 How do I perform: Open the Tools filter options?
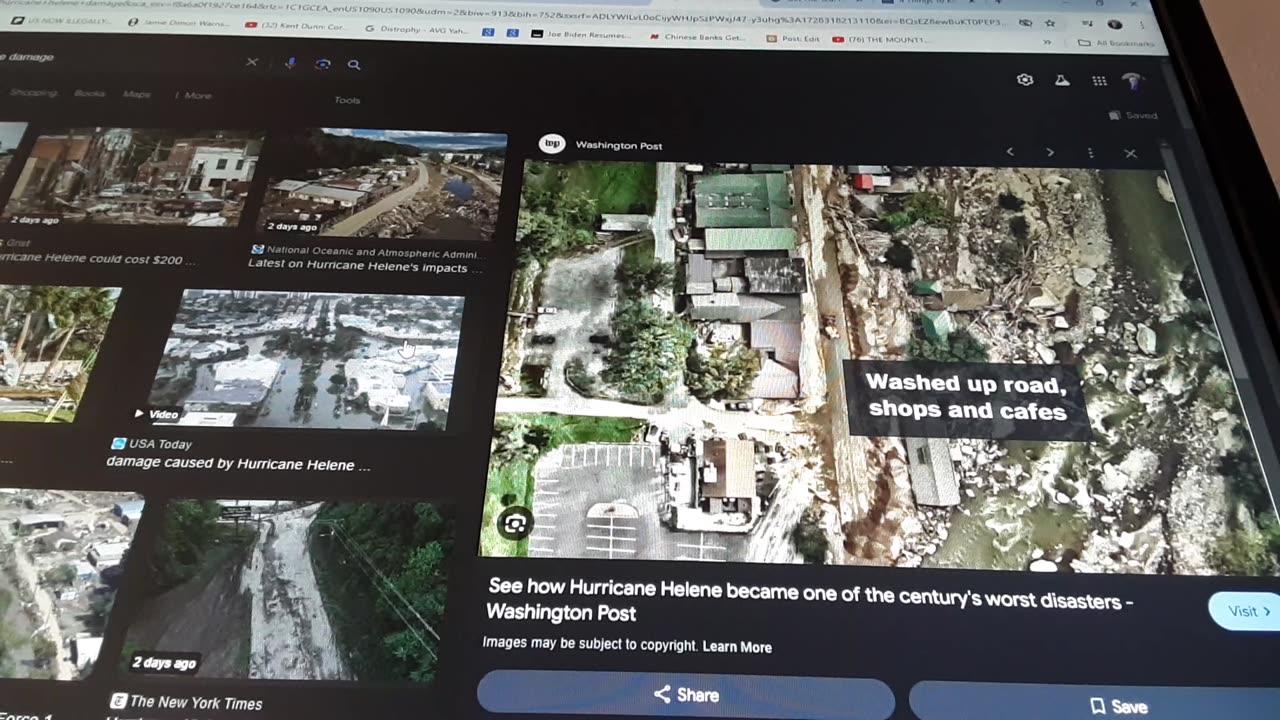pos(347,100)
